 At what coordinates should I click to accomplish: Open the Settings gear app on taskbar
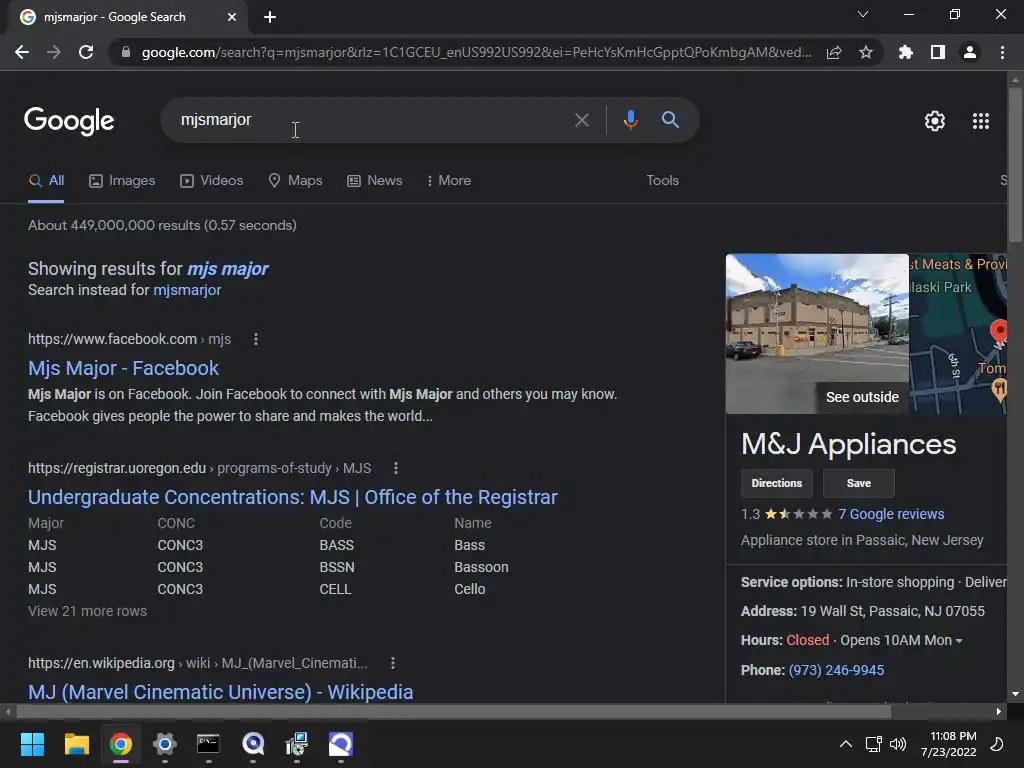(x=165, y=744)
